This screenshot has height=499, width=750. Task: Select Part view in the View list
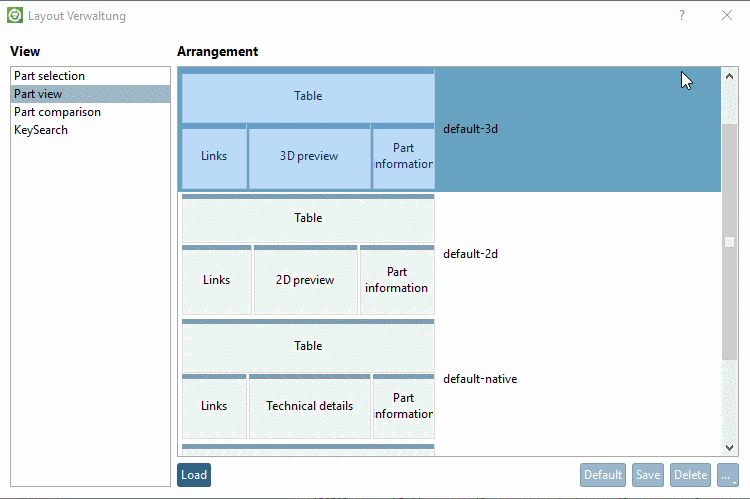(90, 94)
